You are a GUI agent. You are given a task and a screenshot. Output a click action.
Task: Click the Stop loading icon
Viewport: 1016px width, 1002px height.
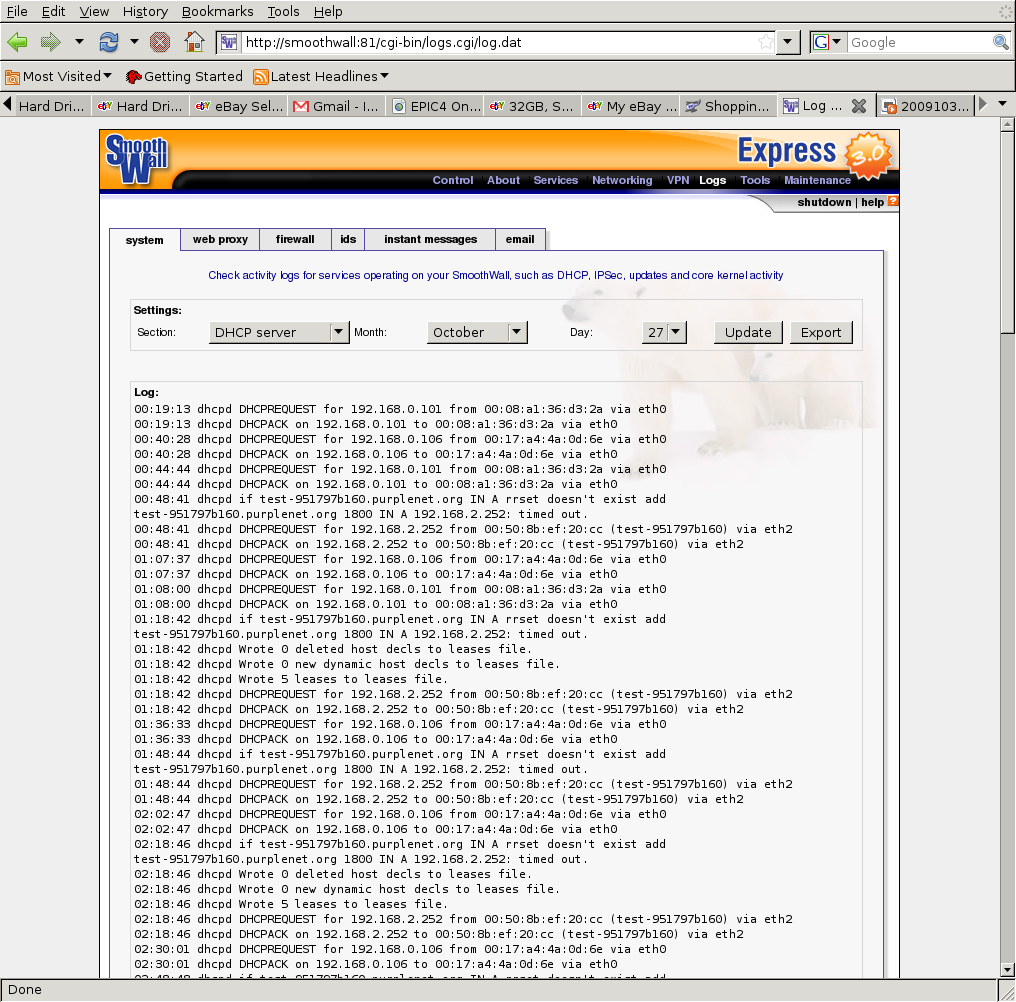159,42
